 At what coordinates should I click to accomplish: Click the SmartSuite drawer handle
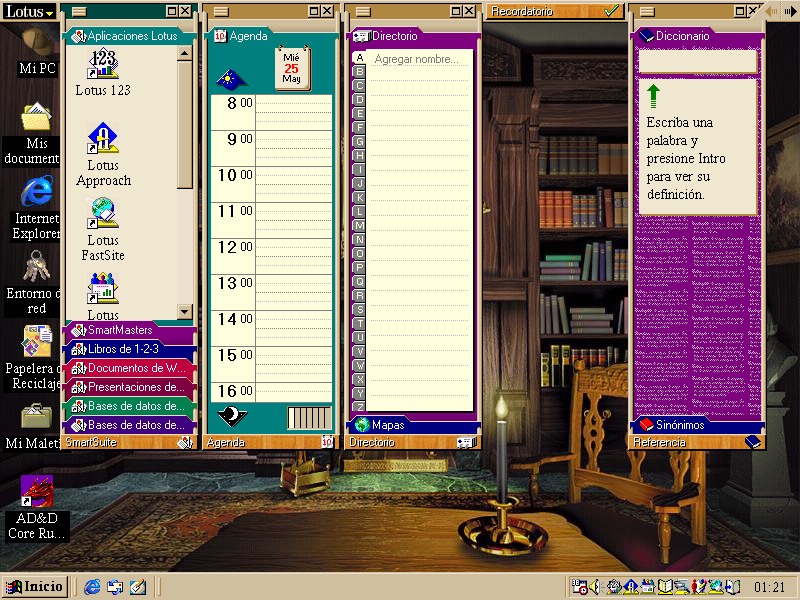(x=130, y=442)
